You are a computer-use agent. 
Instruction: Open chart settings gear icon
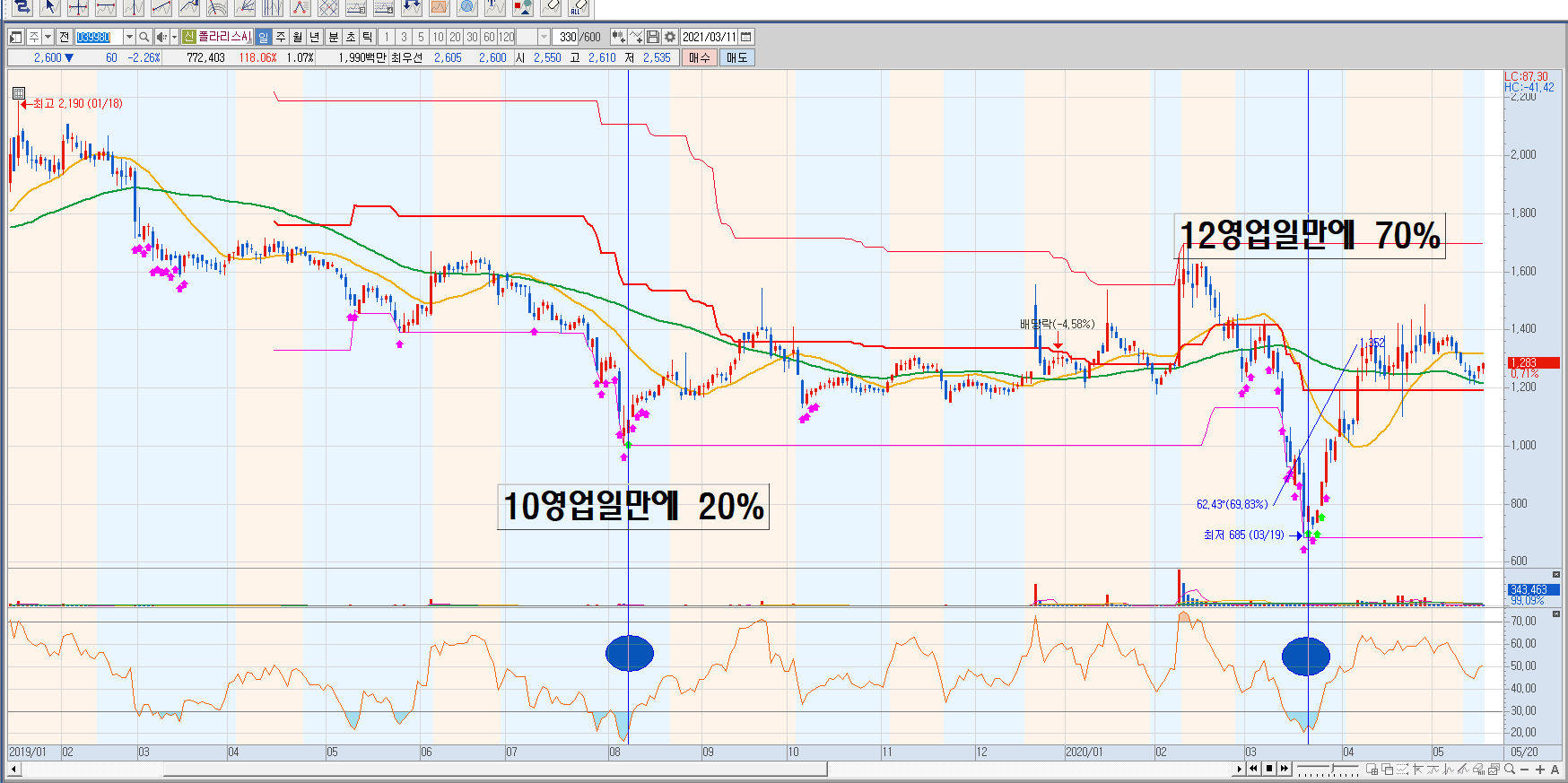670,37
